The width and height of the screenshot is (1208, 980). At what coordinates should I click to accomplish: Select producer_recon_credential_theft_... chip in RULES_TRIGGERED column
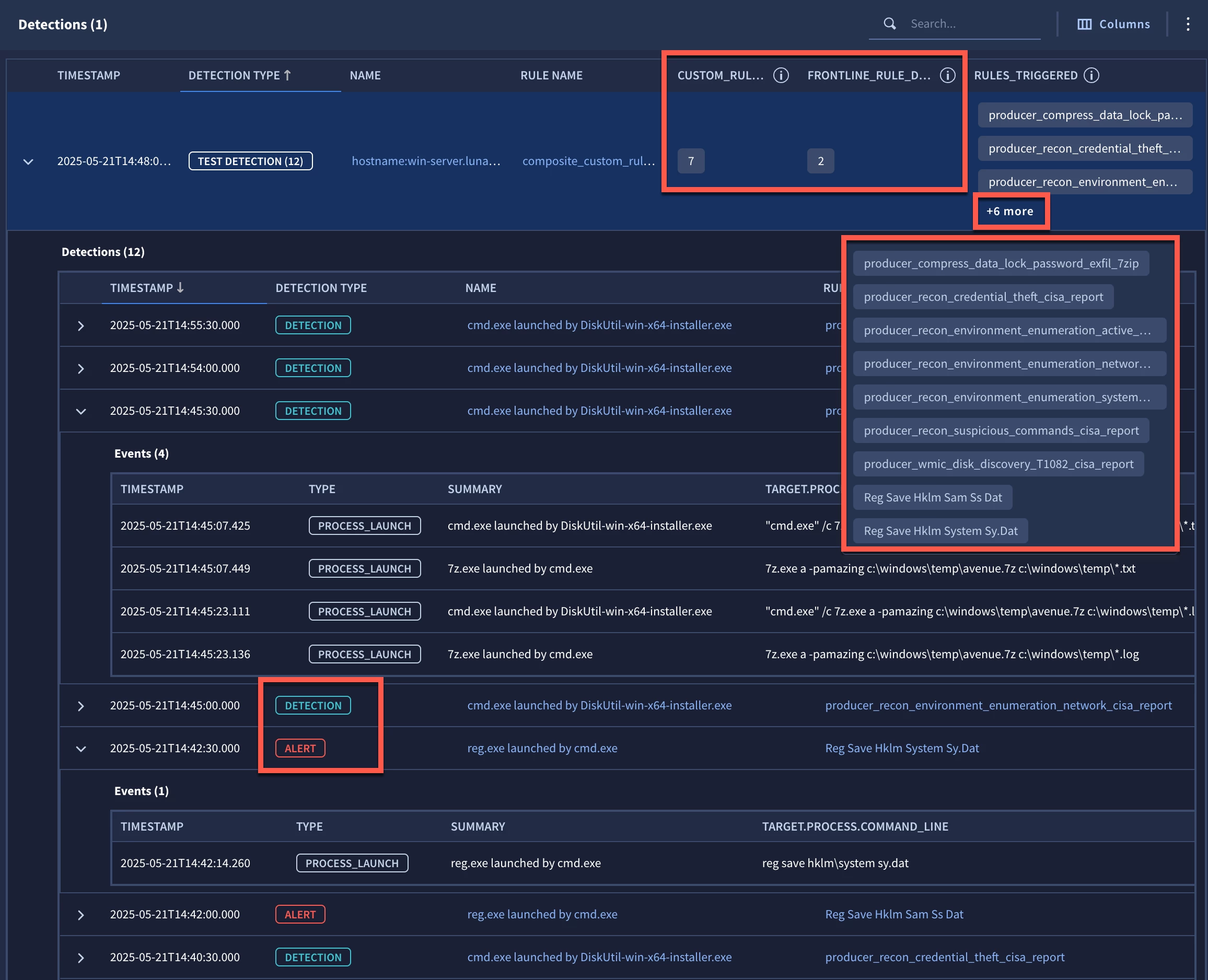pyautogui.click(x=1085, y=148)
